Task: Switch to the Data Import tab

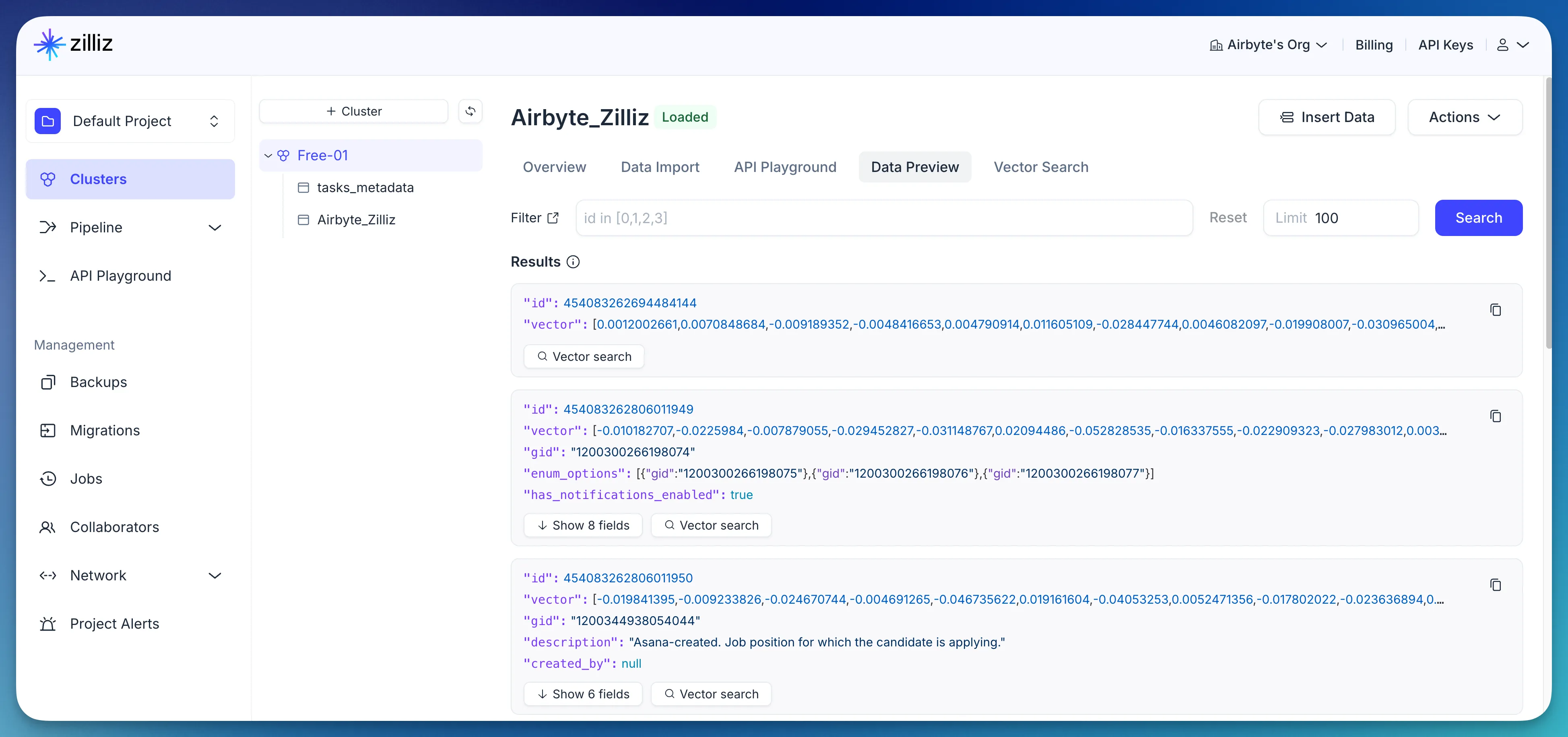Action: (660, 167)
